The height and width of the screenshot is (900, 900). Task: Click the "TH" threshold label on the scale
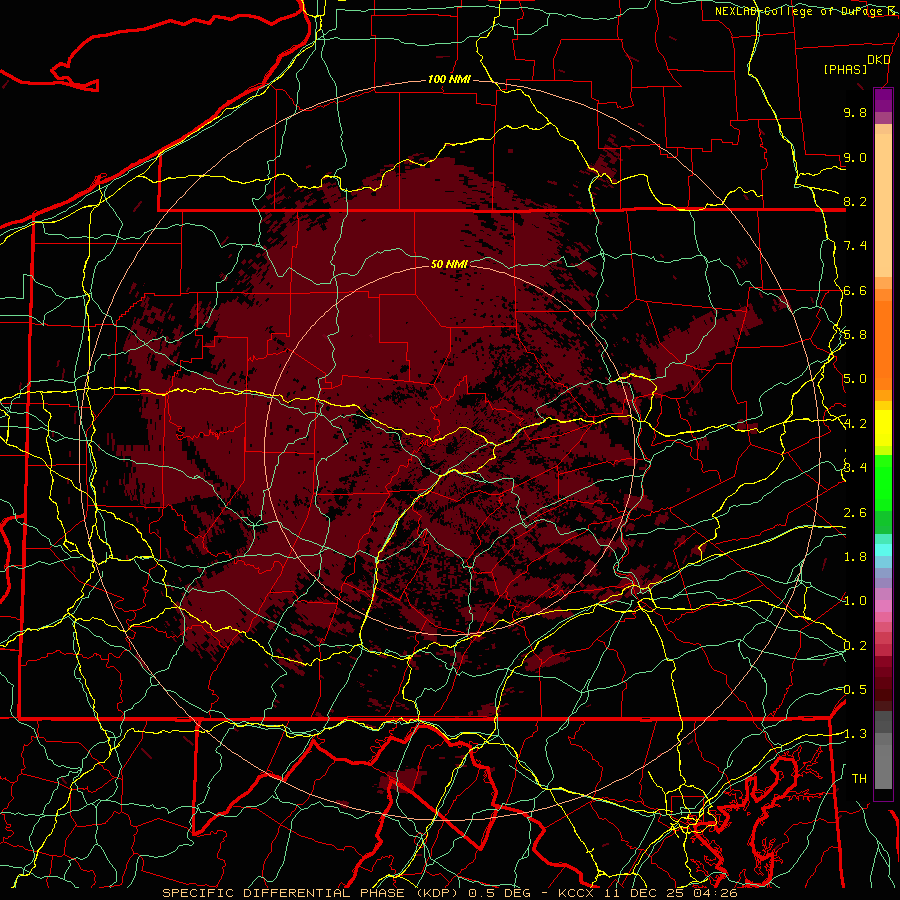(859, 779)
